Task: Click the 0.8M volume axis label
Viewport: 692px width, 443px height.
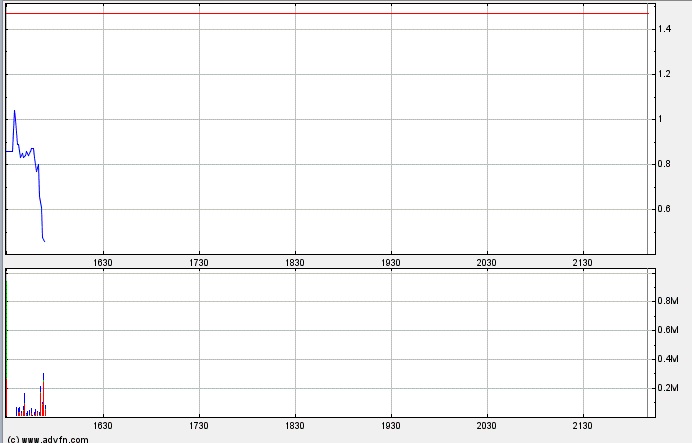Action: 667,301
